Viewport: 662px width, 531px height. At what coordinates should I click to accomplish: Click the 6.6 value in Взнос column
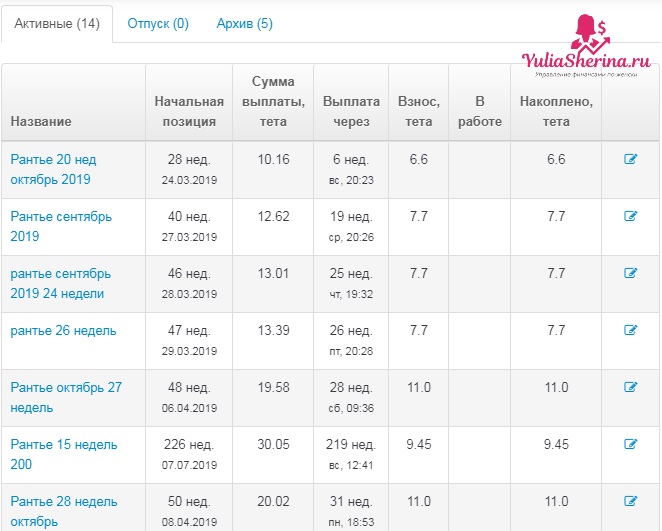click(x=419, y=160)
